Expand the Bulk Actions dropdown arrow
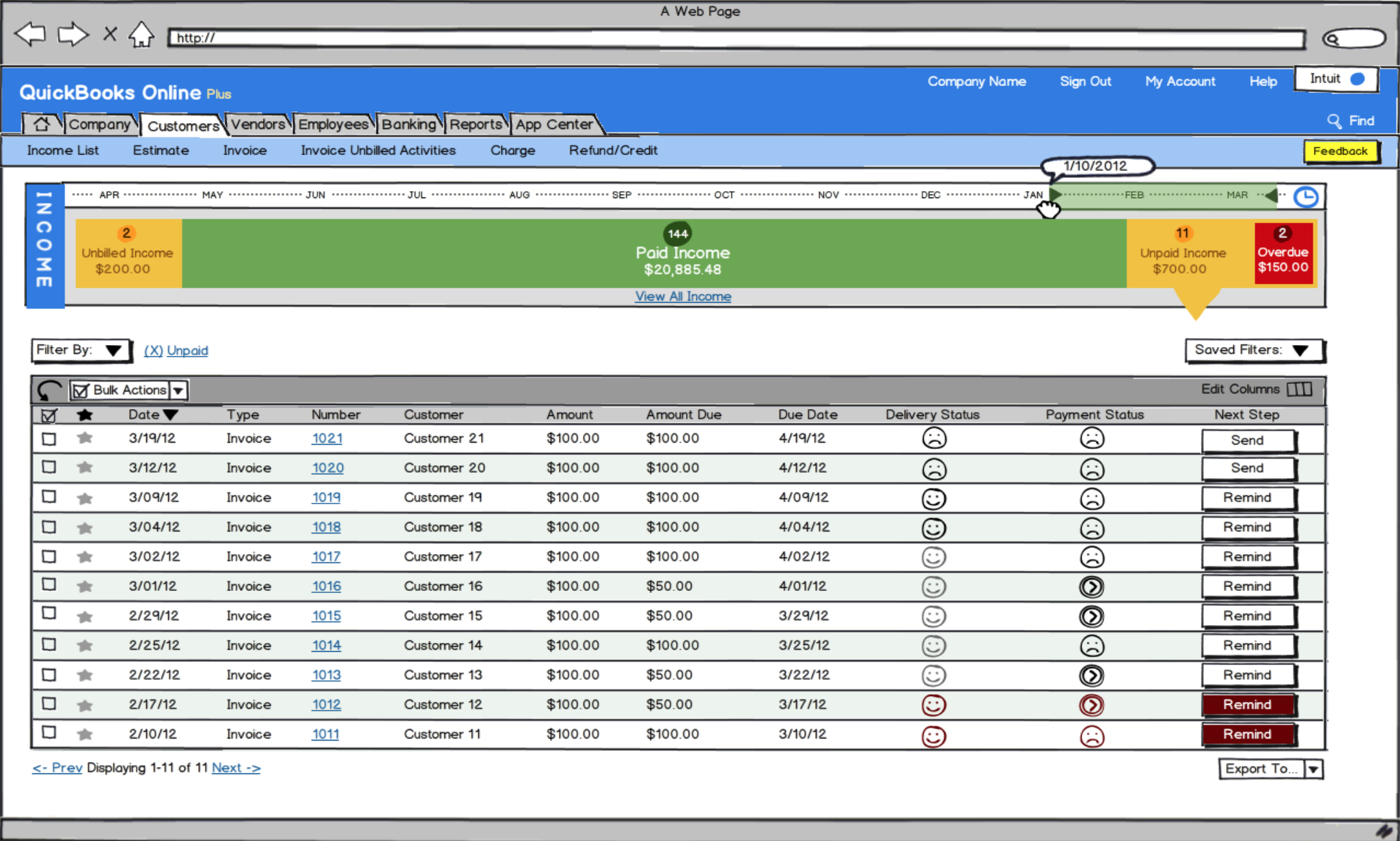The image size is (1400, 841). click(x=178, y=390)
